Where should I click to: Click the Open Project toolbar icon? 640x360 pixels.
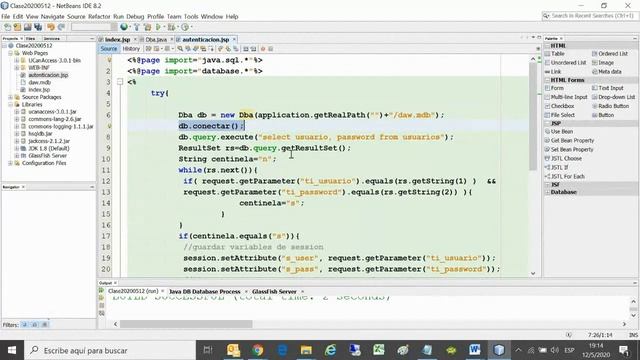click(x=27, y=27)
